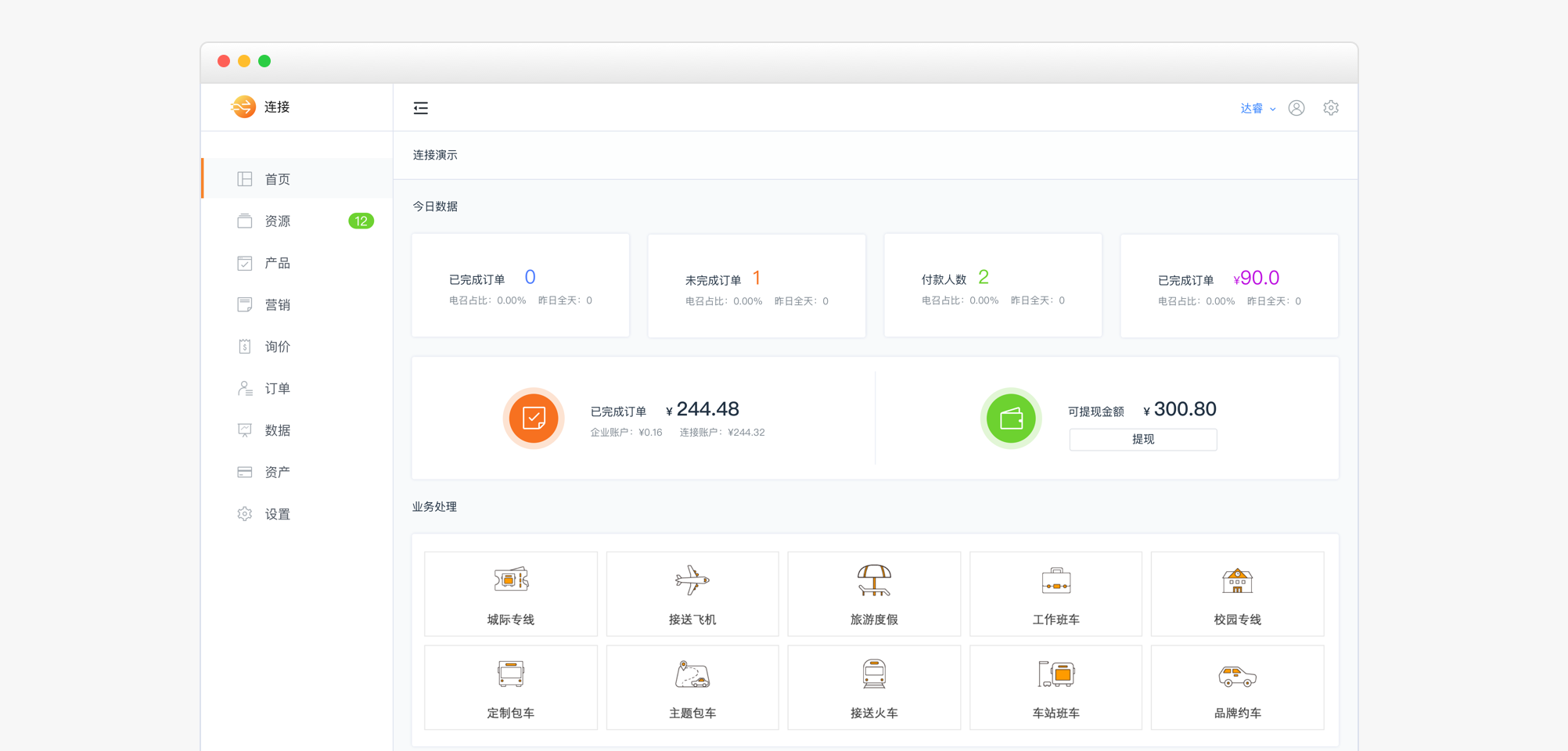Click the 工作班车 briefcase icon
This screenshot has width=1568, height=751.
tap(1056, 580)
